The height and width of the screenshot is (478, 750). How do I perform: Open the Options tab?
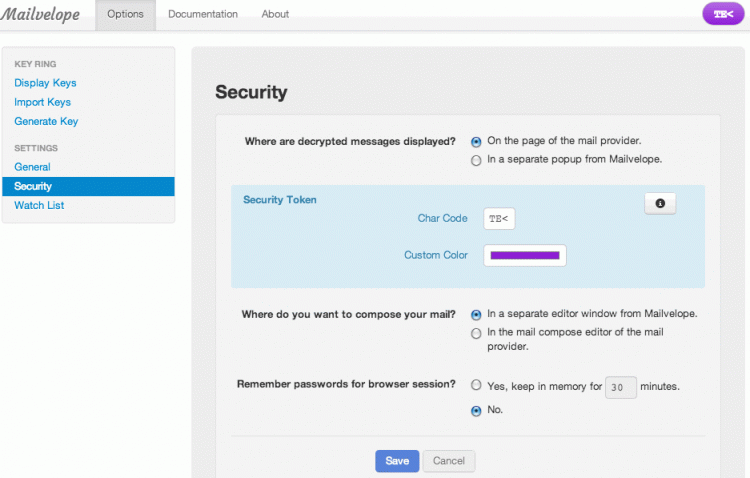click(x=125, y=14)
